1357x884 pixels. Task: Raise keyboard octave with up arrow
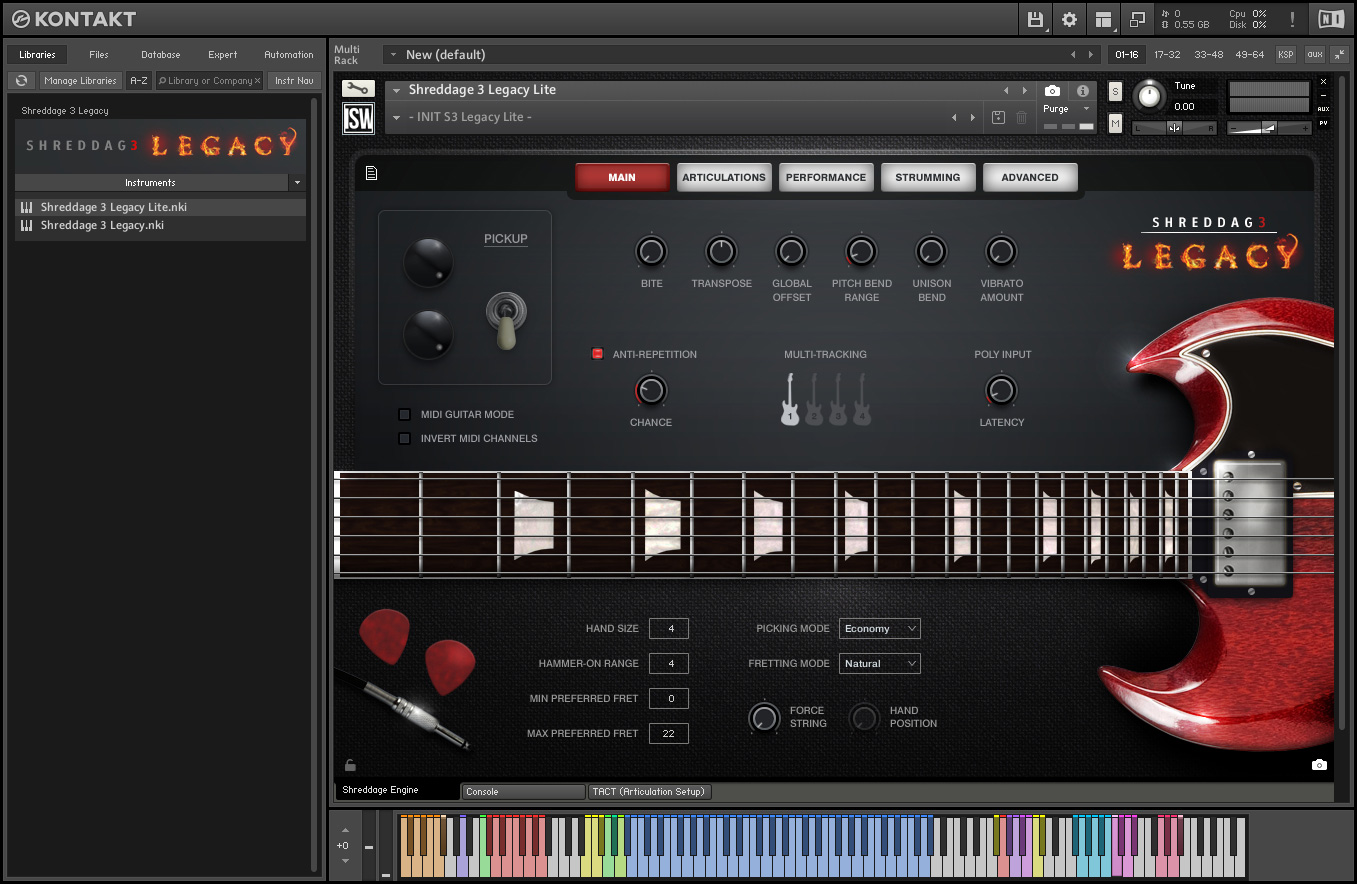click(345, 830)
